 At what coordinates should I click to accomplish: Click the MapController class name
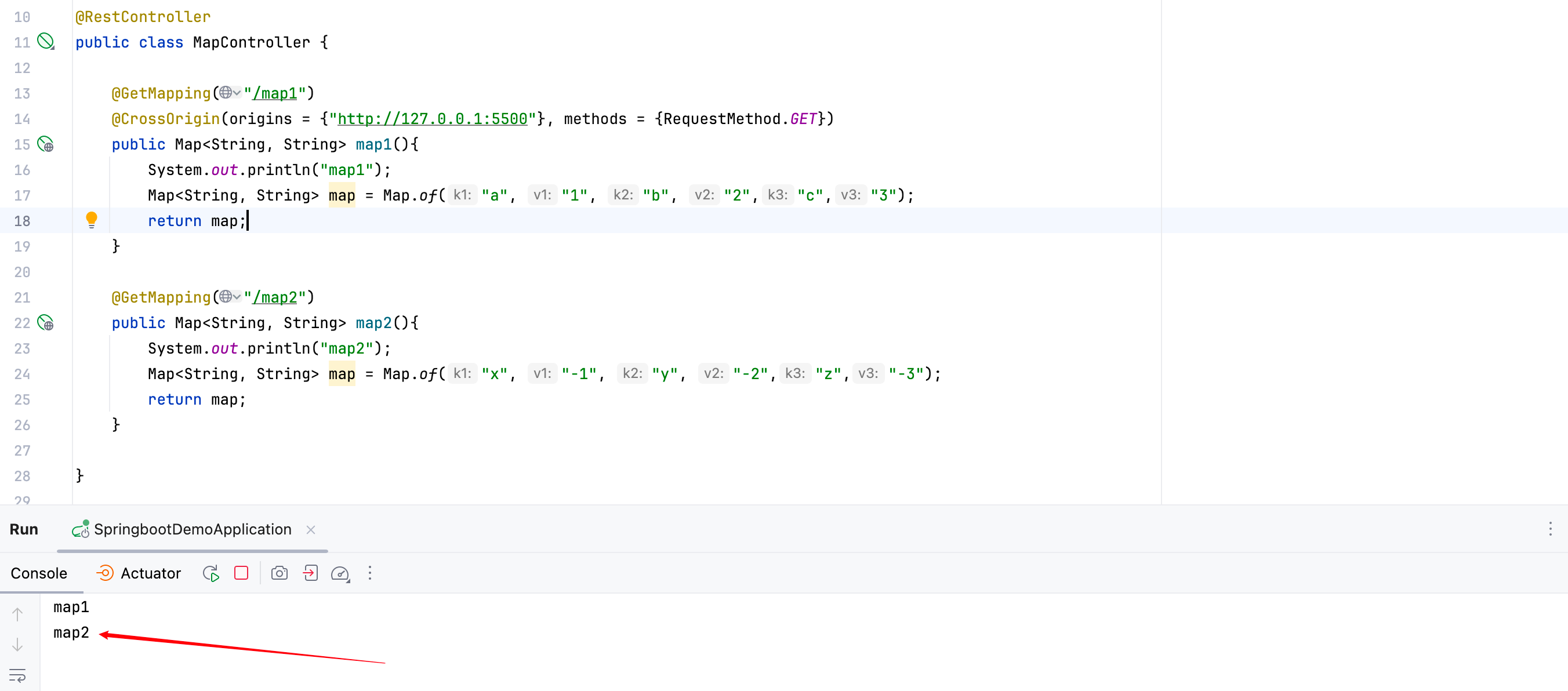252,42
